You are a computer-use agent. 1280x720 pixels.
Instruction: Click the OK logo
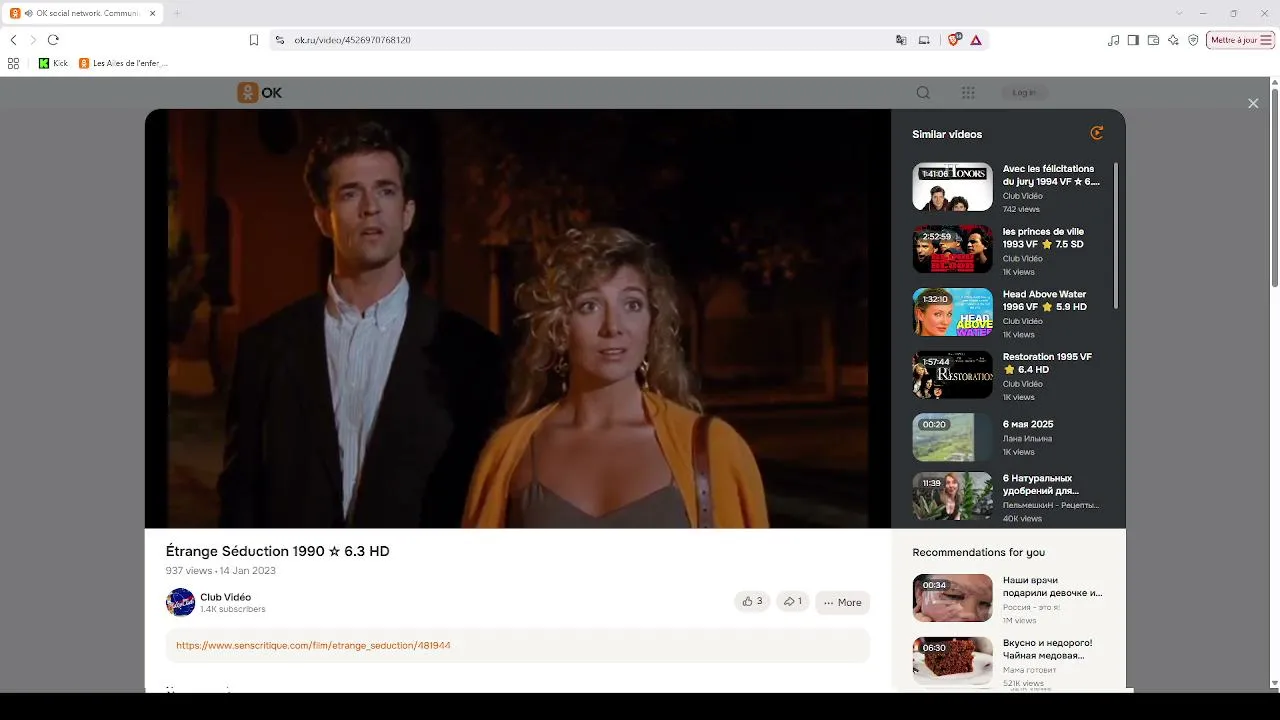tap(260, 93)
